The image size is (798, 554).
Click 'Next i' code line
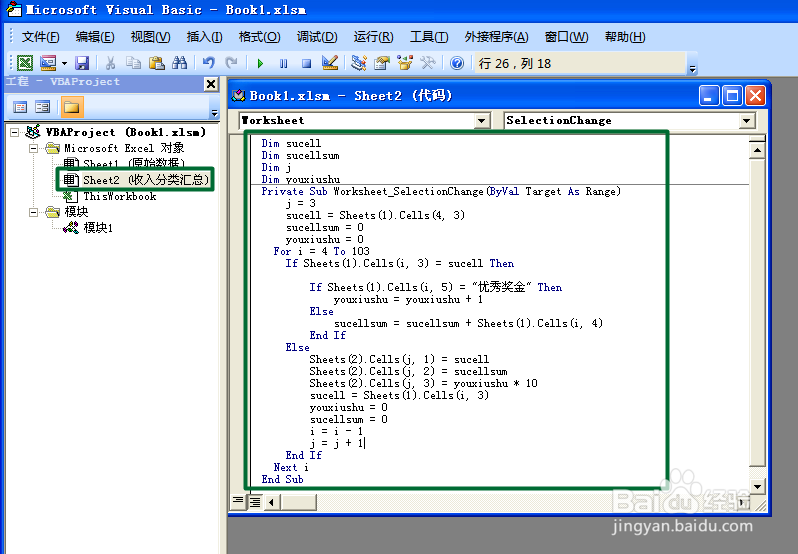pos(291,467)
